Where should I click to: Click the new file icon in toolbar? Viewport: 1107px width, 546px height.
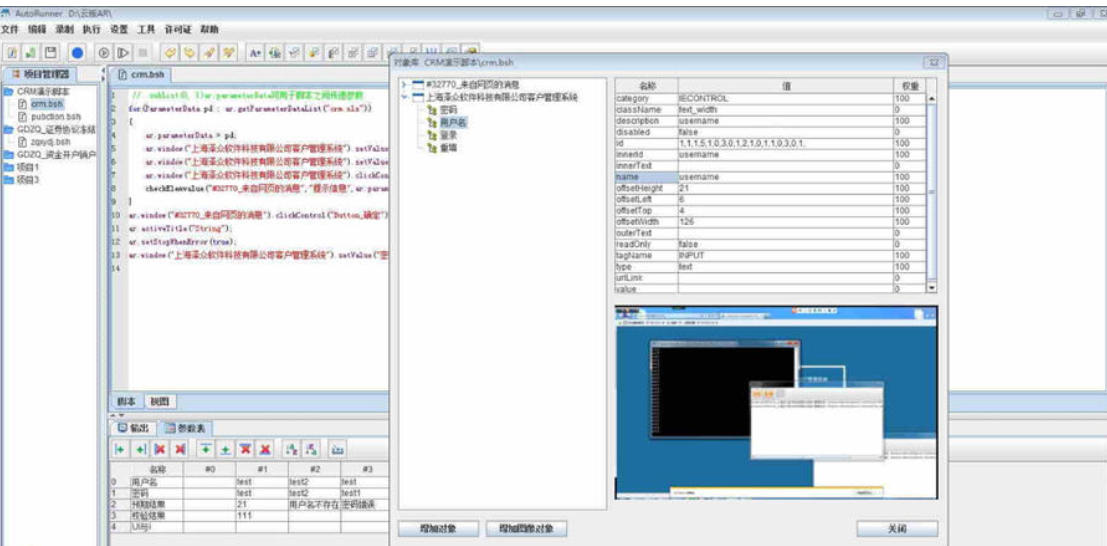(12, 52)
